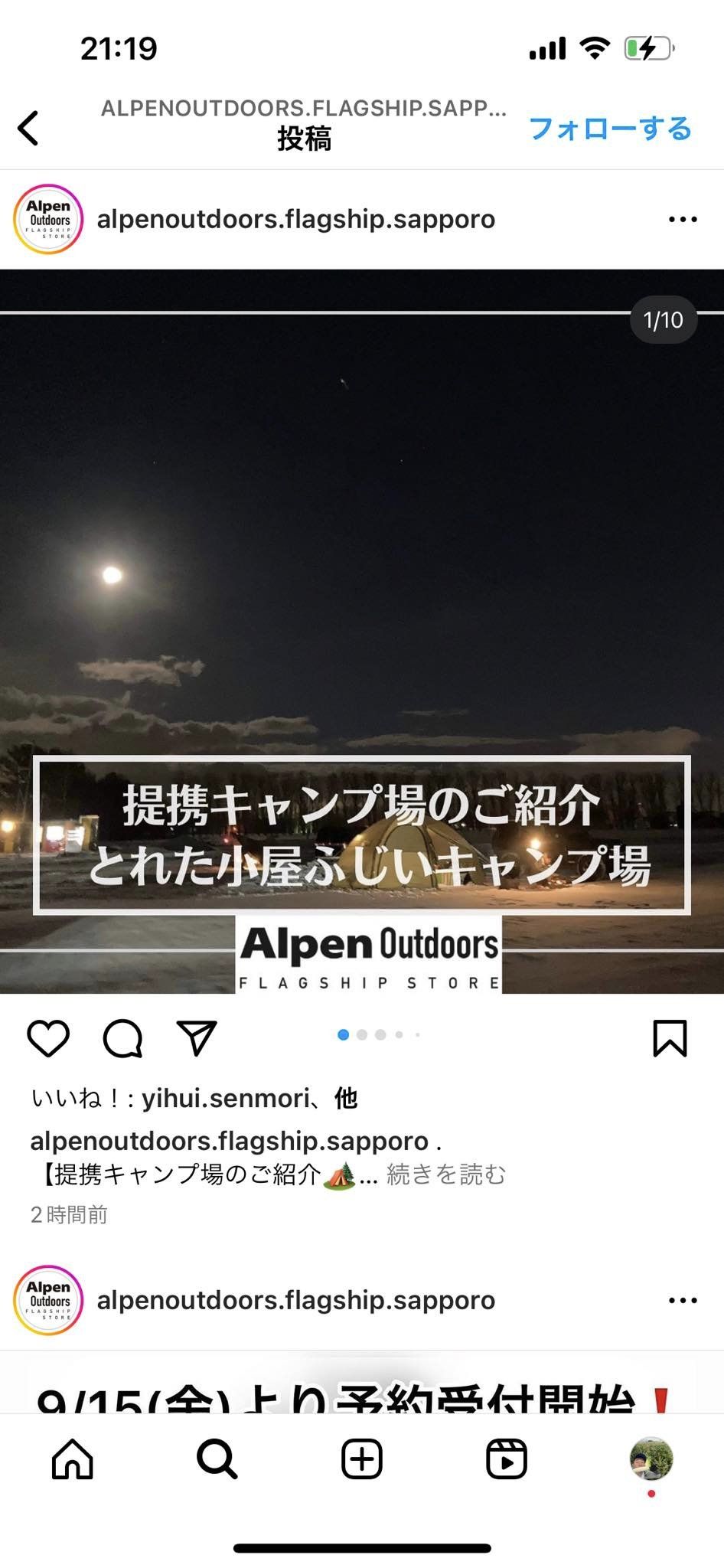The width and height of the screenshot is (724, 1568).
Task: Tap the Alpen Outdoors avatar on the second post
Action: click(48, 1300)
